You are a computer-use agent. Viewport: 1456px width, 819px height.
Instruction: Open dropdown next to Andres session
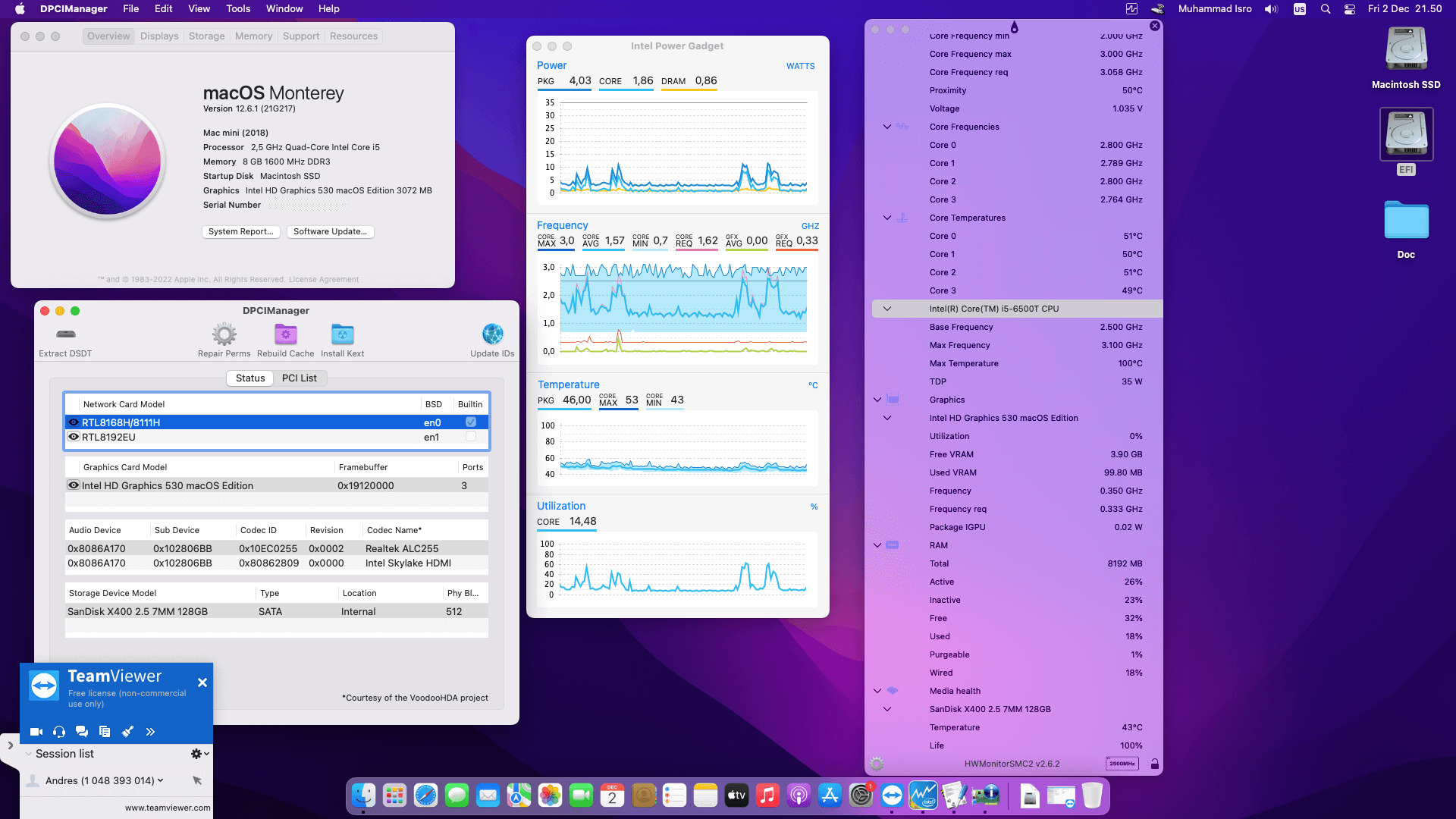pyautogui.click(x=160, y=780)
